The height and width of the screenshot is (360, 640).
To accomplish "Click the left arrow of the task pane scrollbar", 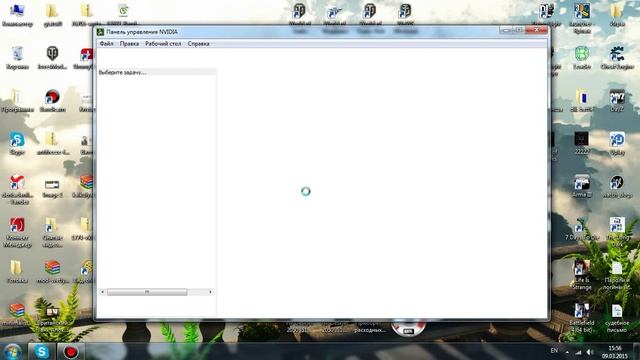I will coord(102,292).
